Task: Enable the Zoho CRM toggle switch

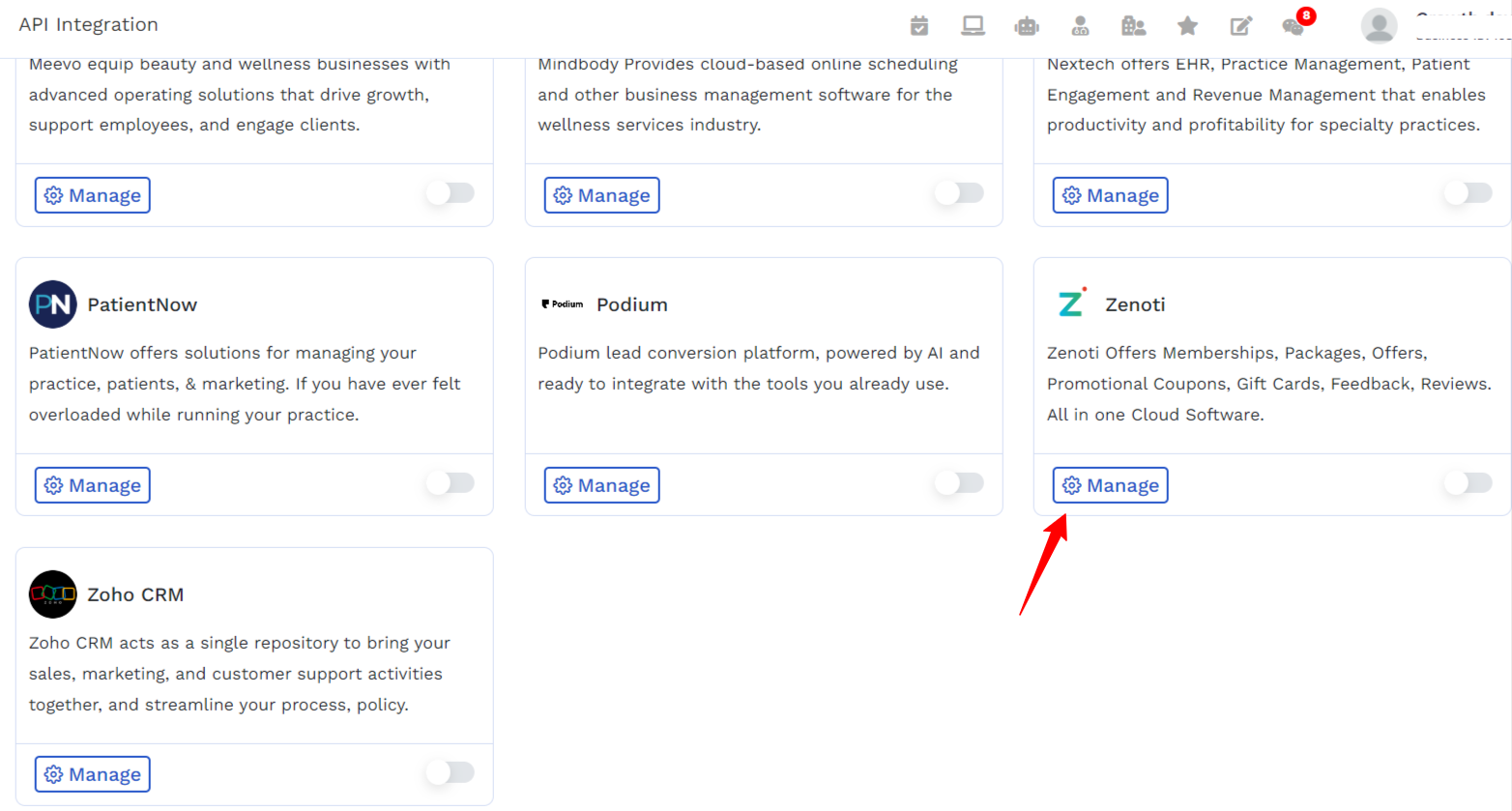Action: [x=451, y=771]
